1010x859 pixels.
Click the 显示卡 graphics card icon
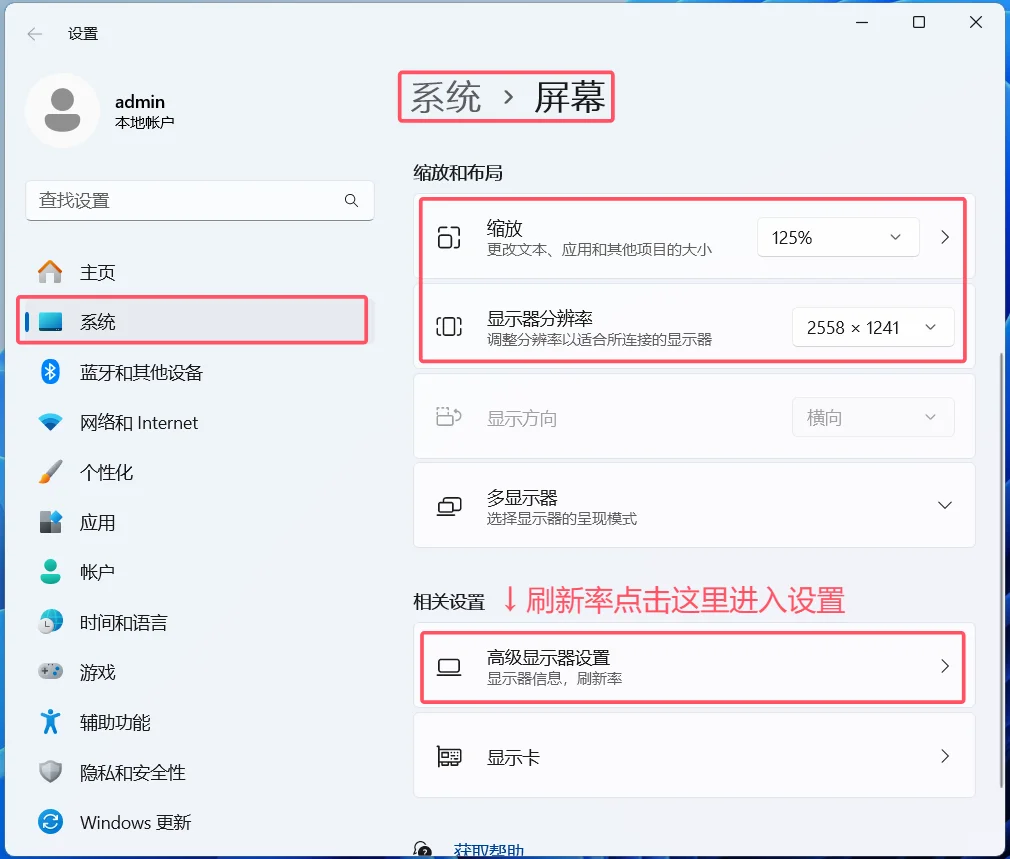pyautogui.click(x=448, y=757)
